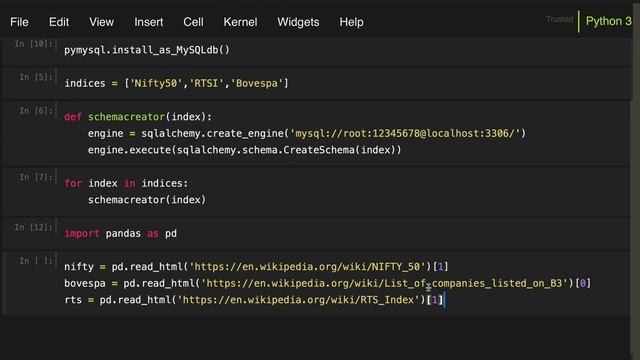Viewport: 640px width, 360px height.
Task: Click the bovespa read_html line
Action: (x=327, y=283)
